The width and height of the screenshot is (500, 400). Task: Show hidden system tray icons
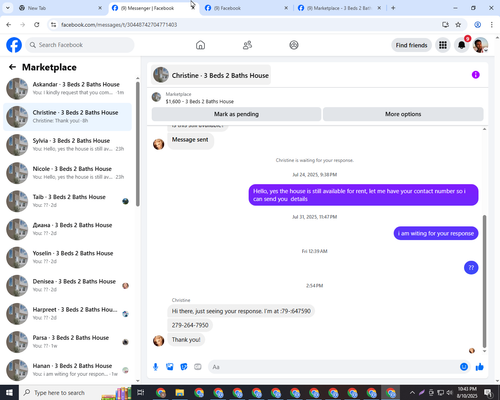pyautogui.click(x=412, y=393)
